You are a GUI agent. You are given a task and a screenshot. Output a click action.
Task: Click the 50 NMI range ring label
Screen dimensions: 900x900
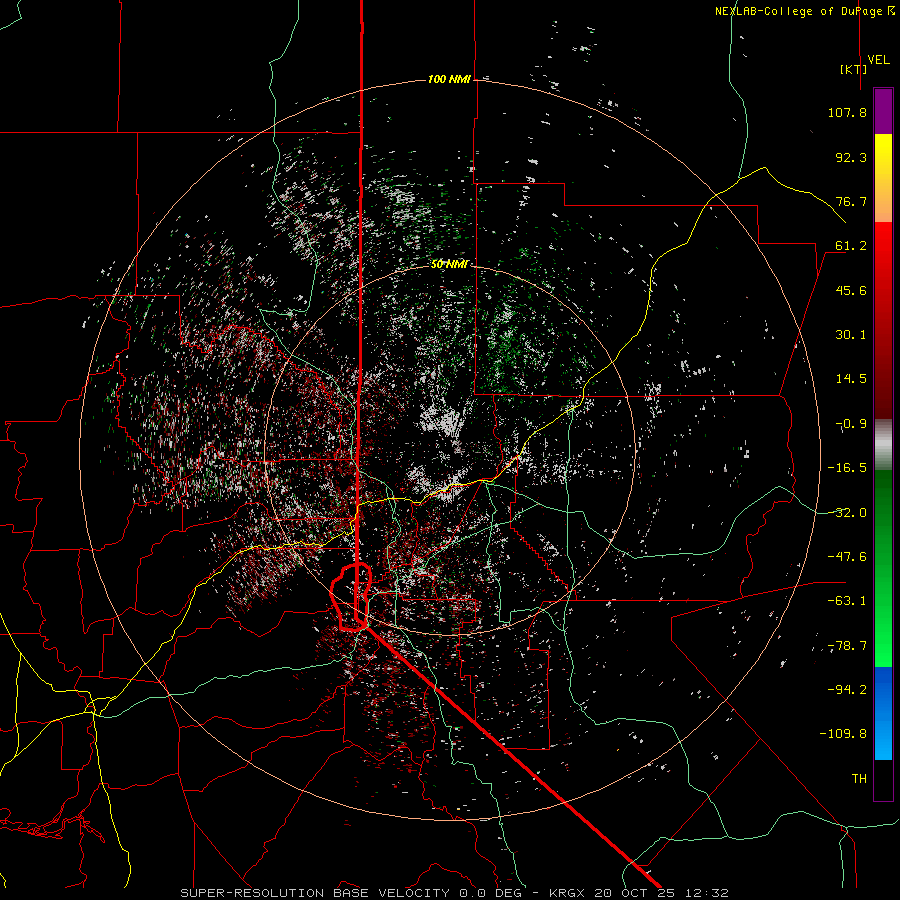pyautogui.click(x=449, y=264)
